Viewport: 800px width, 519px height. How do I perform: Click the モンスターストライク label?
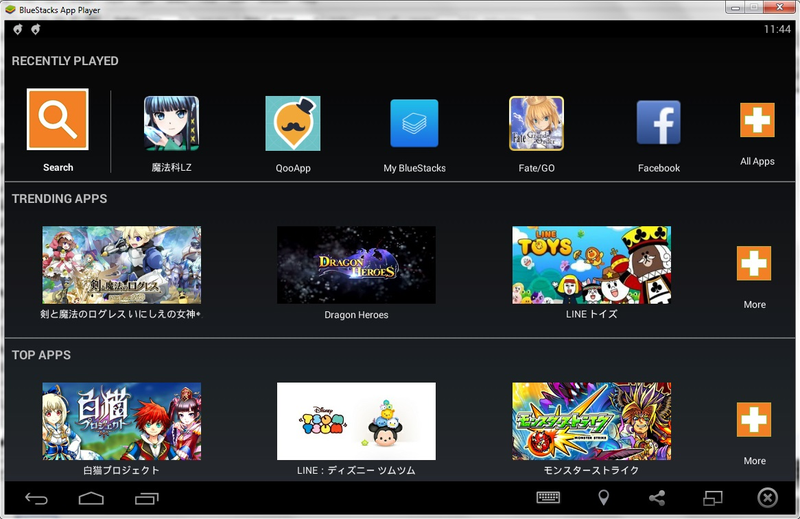coord(591,470)
